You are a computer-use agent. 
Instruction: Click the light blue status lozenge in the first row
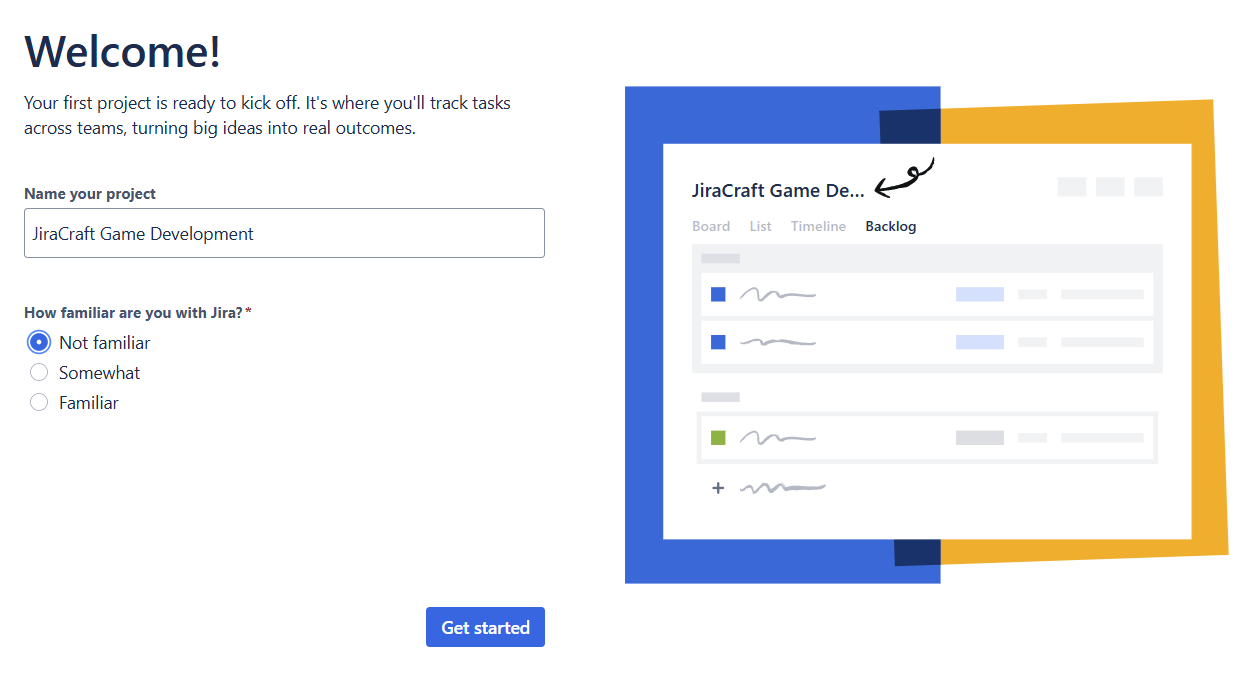(980, 294)
